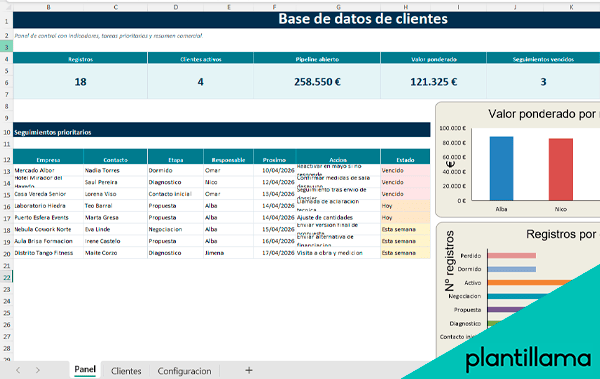The image size is (600, 379).
Task: Click the Seguimientos prioritarios section header
Action: tap(222, 130)
